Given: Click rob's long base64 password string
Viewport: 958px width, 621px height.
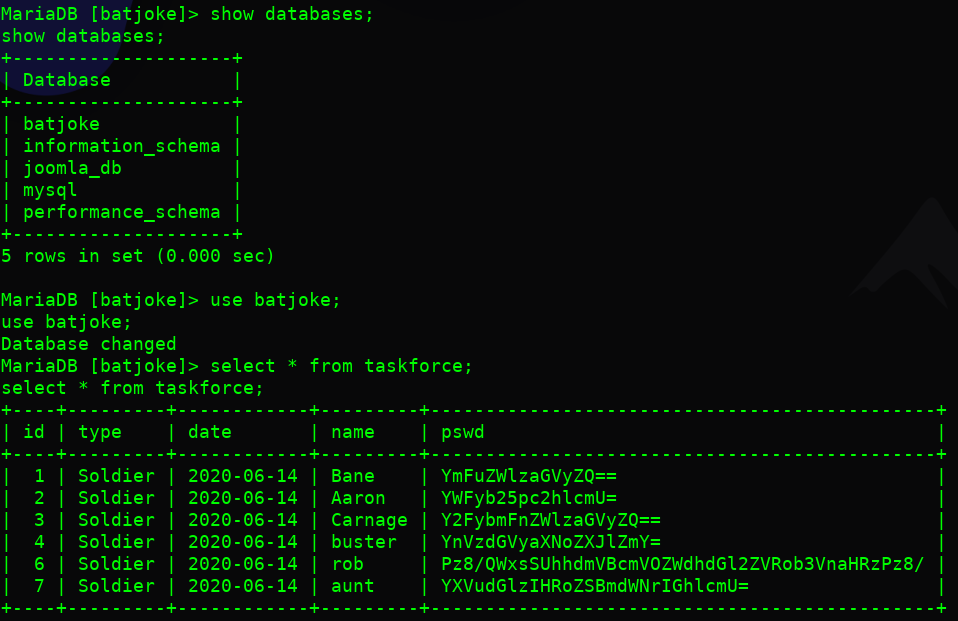Looking at the screenshot, I should tap(683, 564).
